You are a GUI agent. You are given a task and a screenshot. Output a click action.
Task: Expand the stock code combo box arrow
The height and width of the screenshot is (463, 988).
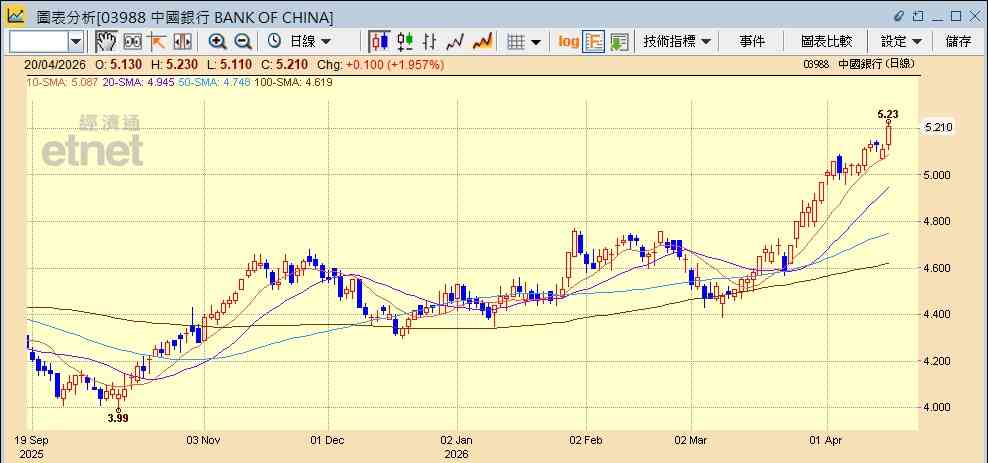[76, 42]
